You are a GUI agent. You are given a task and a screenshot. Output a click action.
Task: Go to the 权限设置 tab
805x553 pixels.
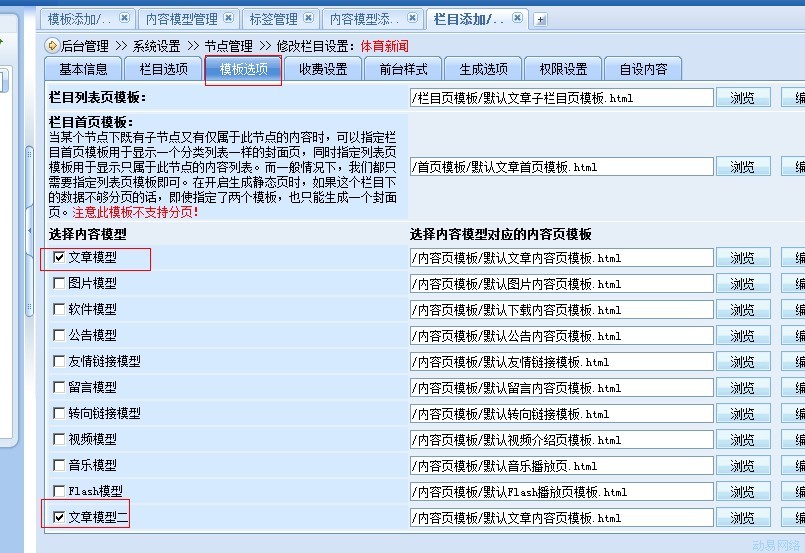pos(563,69)
